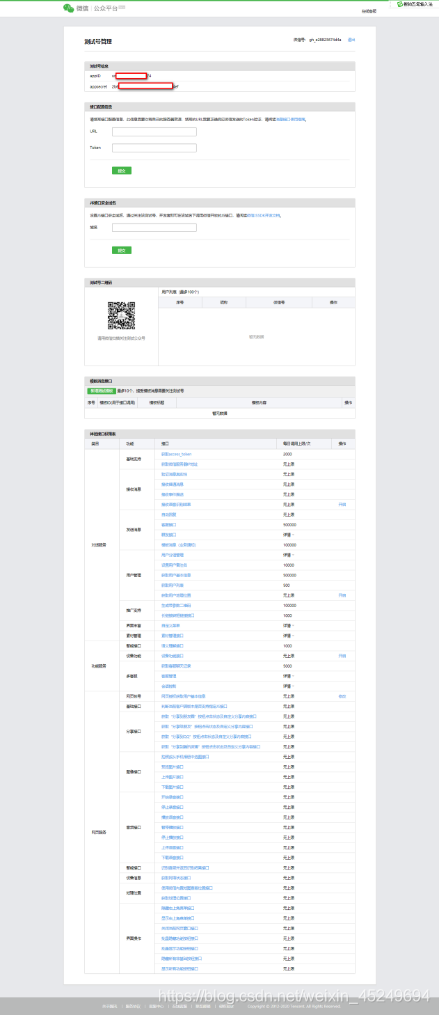The image size is (440, 1015).
Task: Focus the URL input field
Action: click(x=154, y=132)
